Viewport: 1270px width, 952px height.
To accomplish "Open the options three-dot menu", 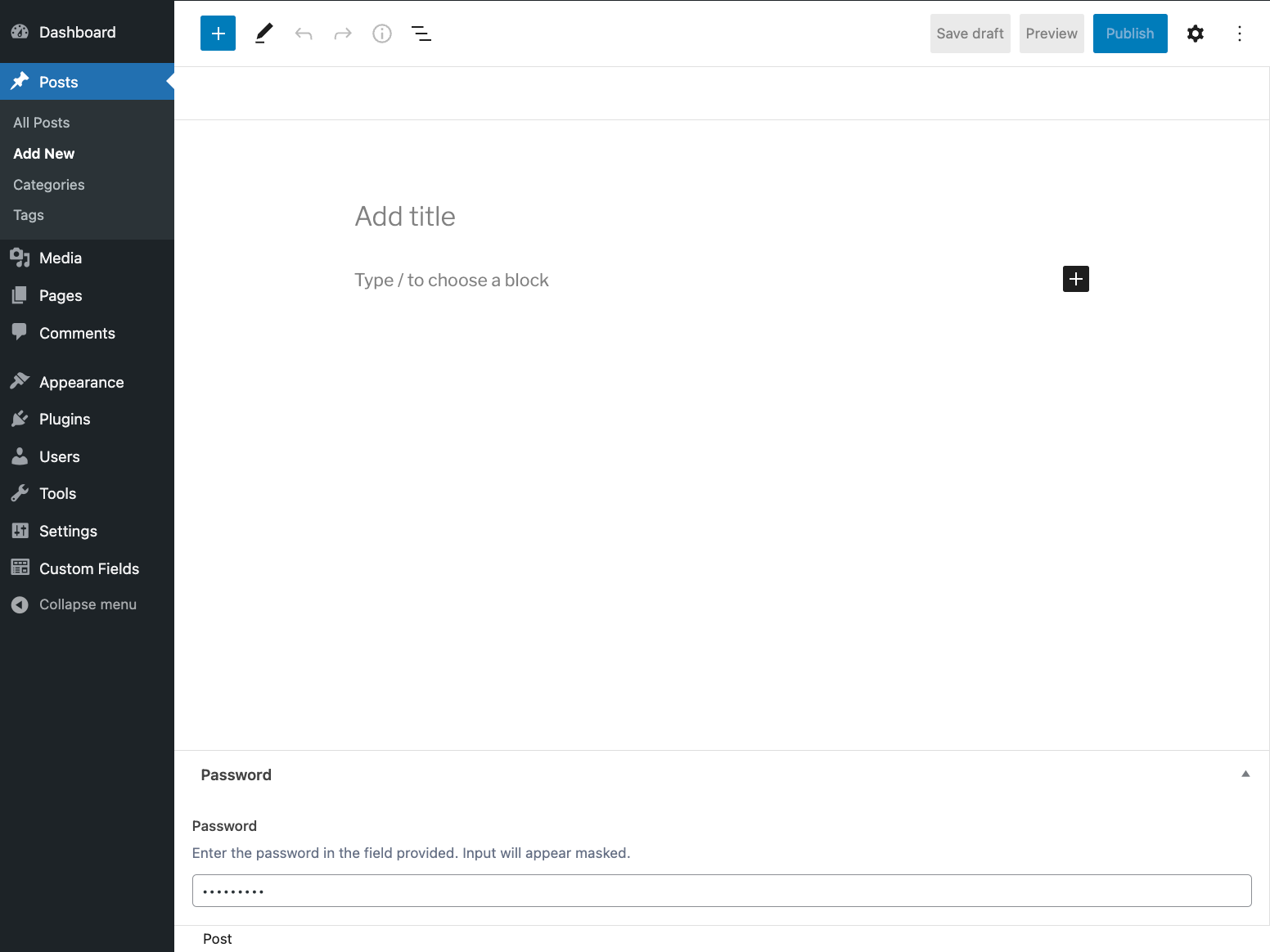I will (1240, 33).
